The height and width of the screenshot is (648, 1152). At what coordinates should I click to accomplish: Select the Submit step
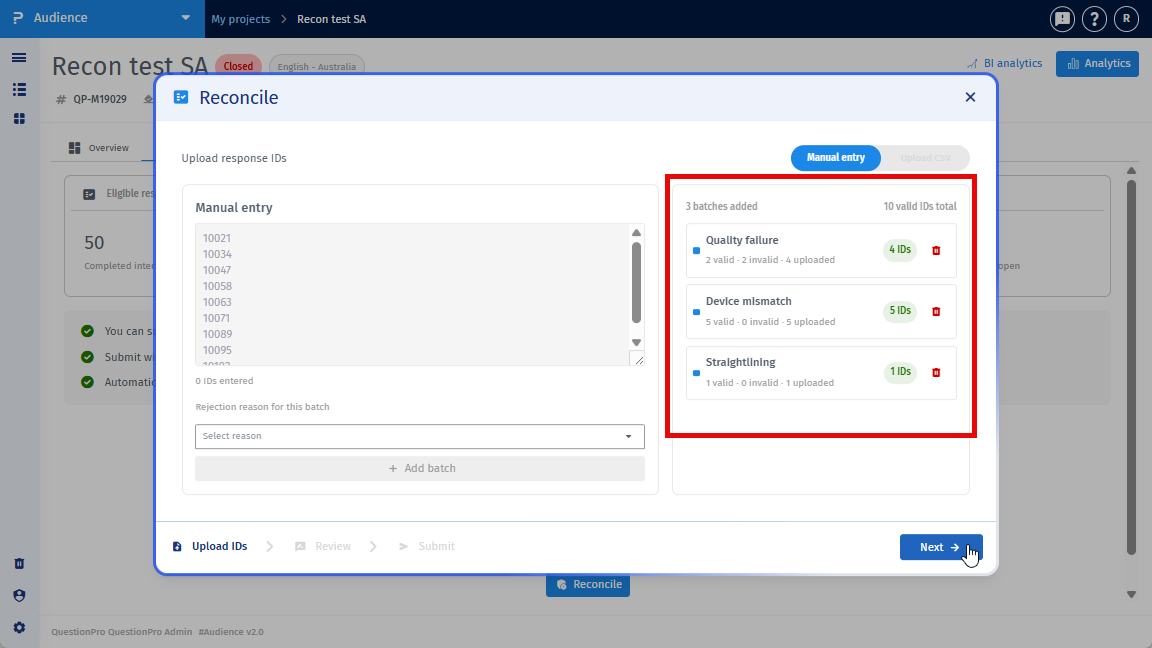point(427,547)
